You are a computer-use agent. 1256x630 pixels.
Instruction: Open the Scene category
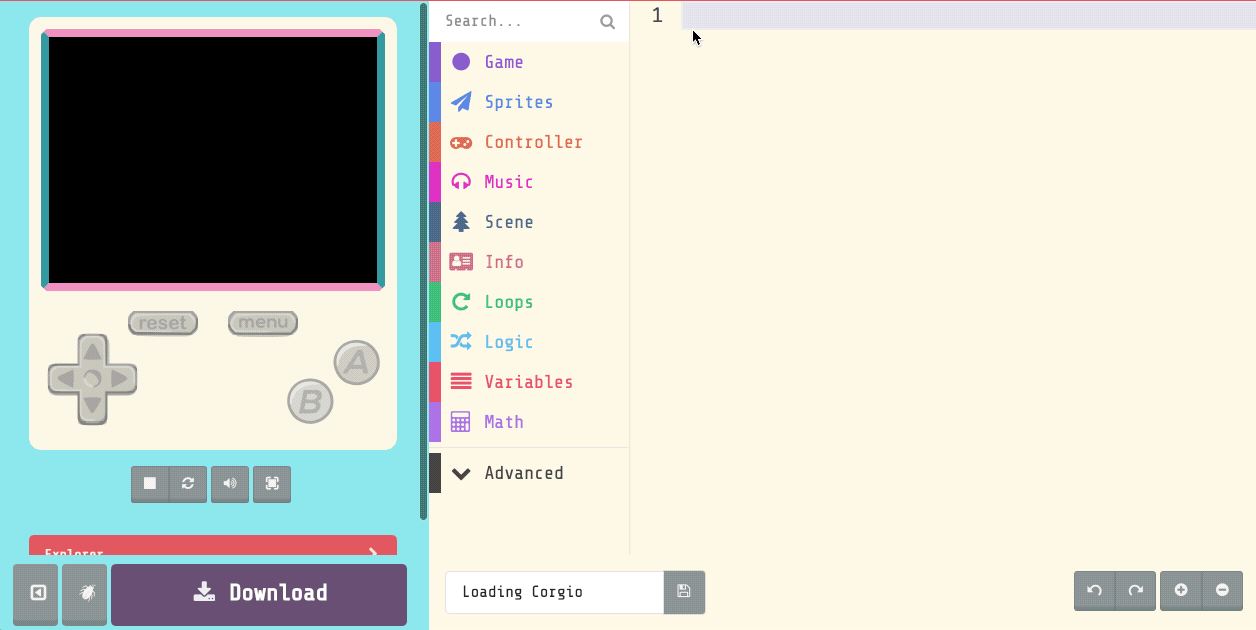coord(529,222)
